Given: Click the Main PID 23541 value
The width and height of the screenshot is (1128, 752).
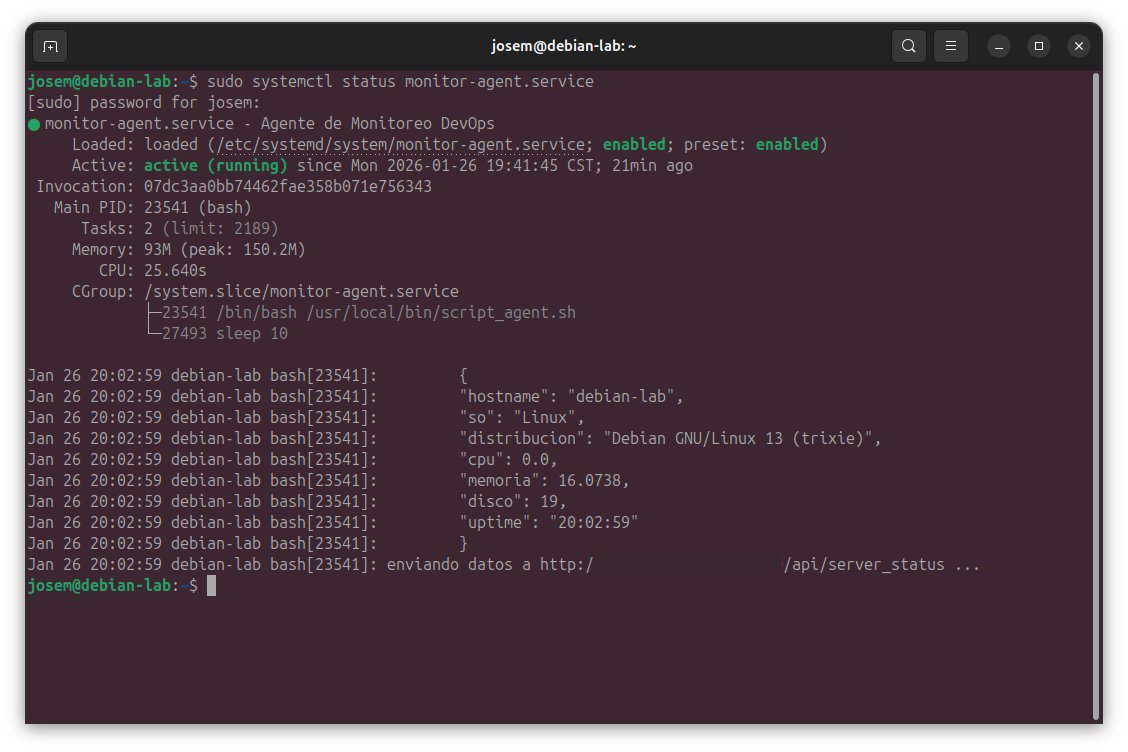Looking at the screenshot, I should (168, 208).
